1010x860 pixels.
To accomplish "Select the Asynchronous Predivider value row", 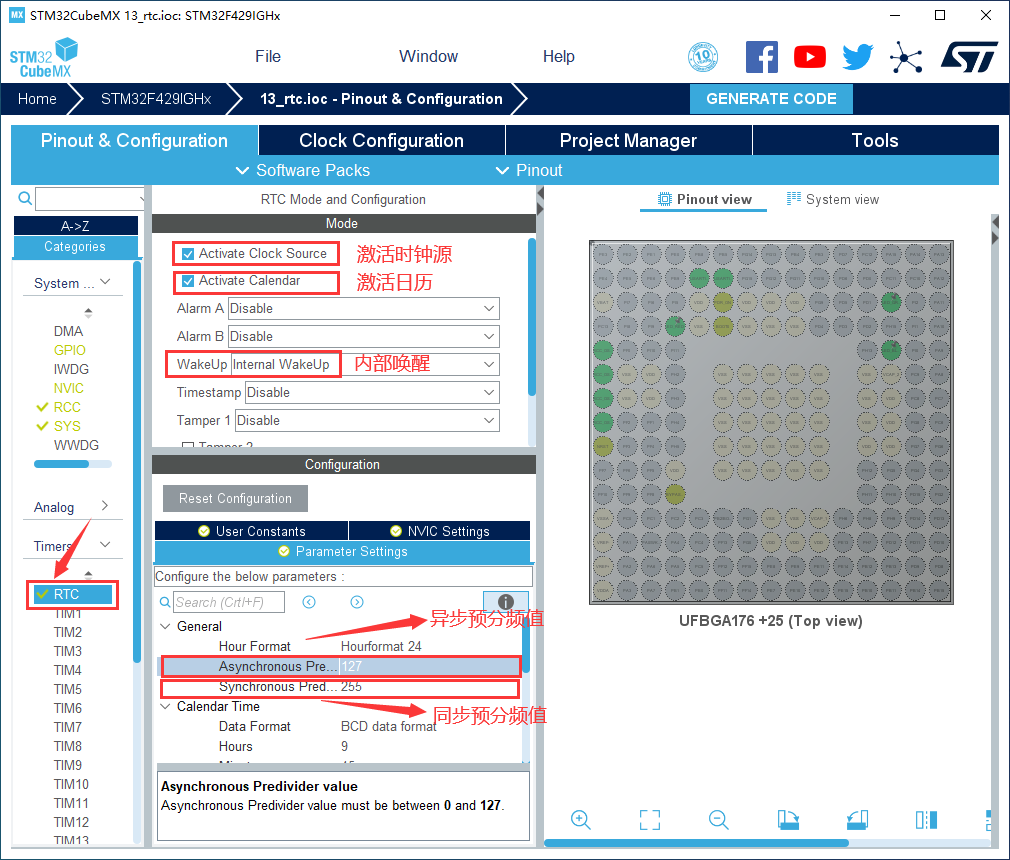I will coord(340,666).
